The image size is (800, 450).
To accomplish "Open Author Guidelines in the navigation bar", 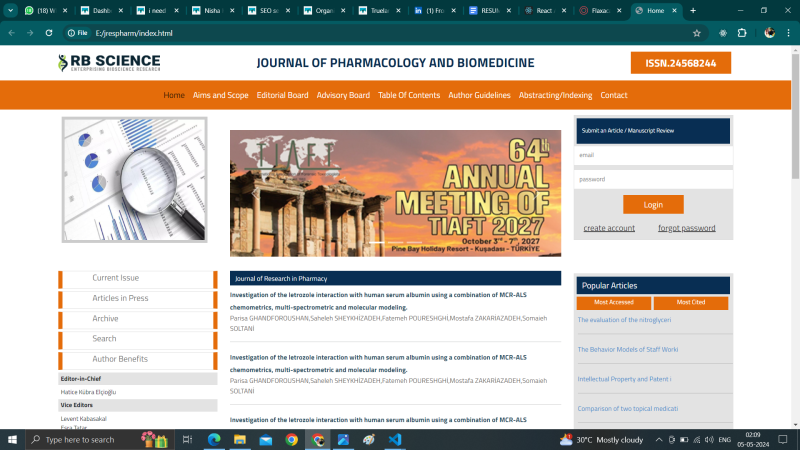I will pos(479,95).
